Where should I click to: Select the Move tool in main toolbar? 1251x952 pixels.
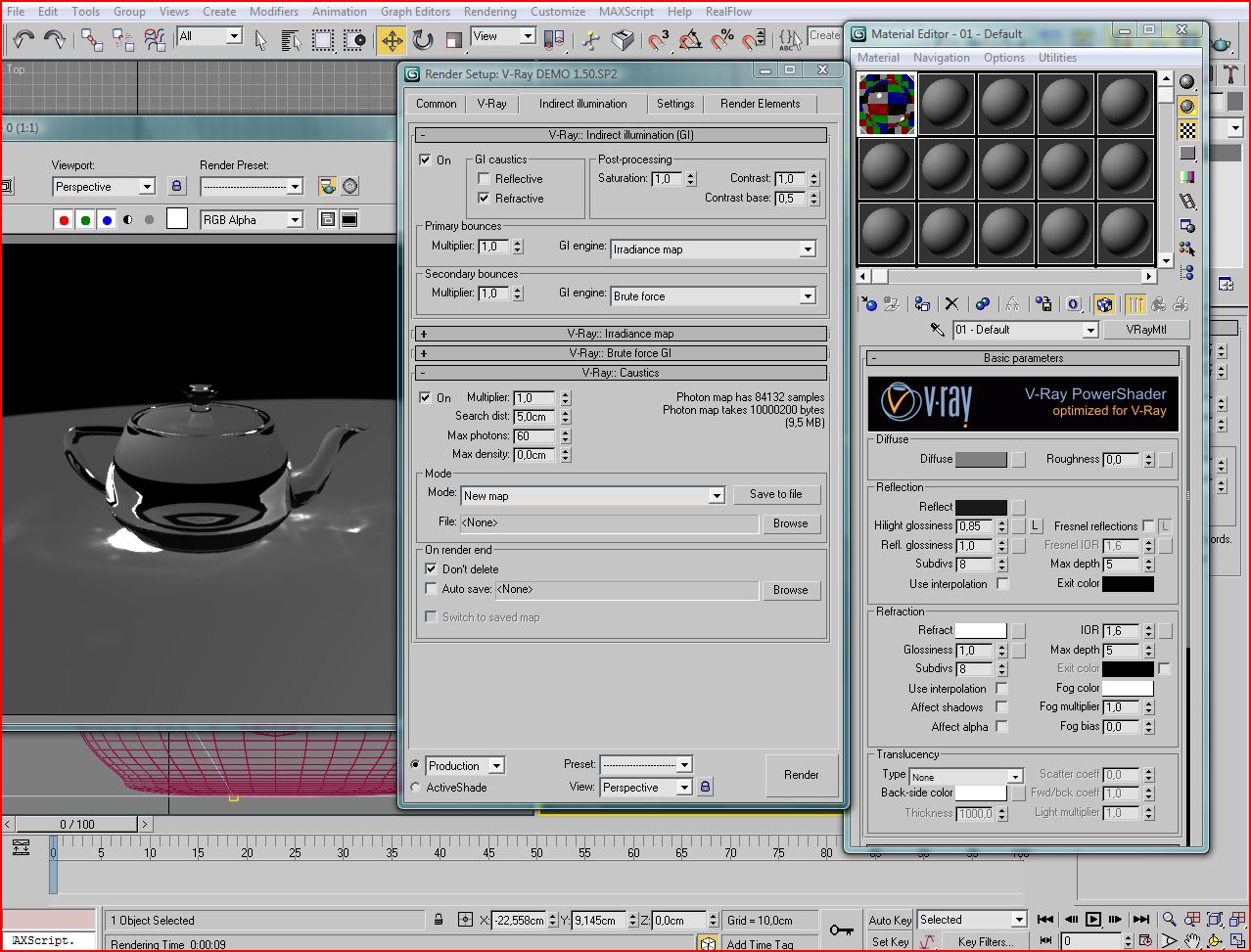392,40
